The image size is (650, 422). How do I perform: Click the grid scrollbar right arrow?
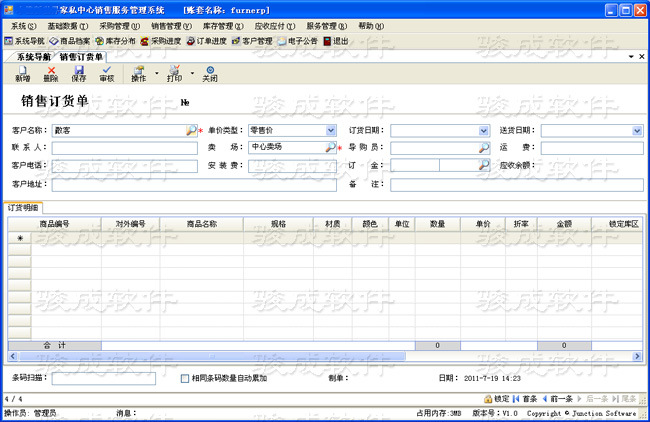point(637,356)
